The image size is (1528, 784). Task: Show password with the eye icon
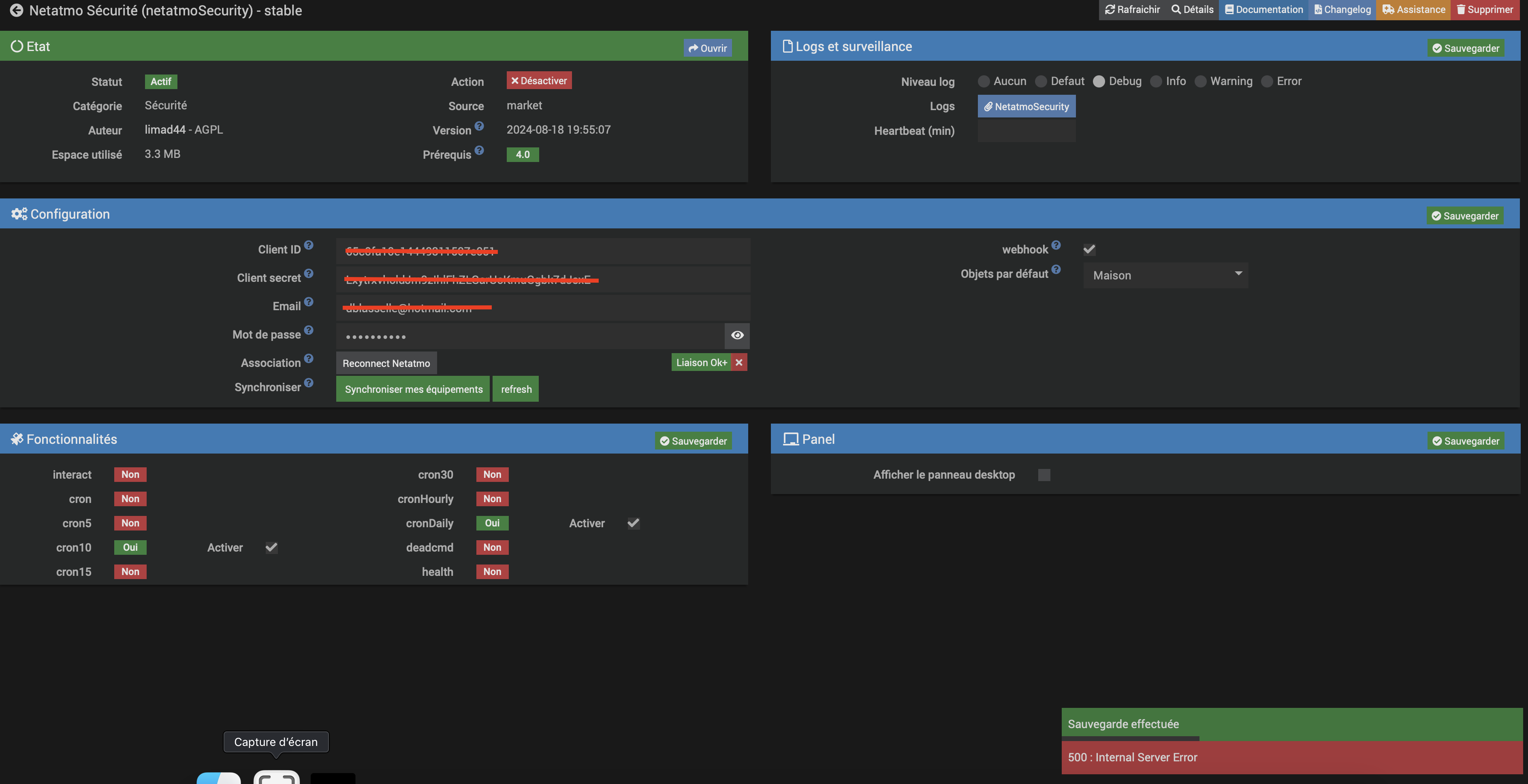737,335
